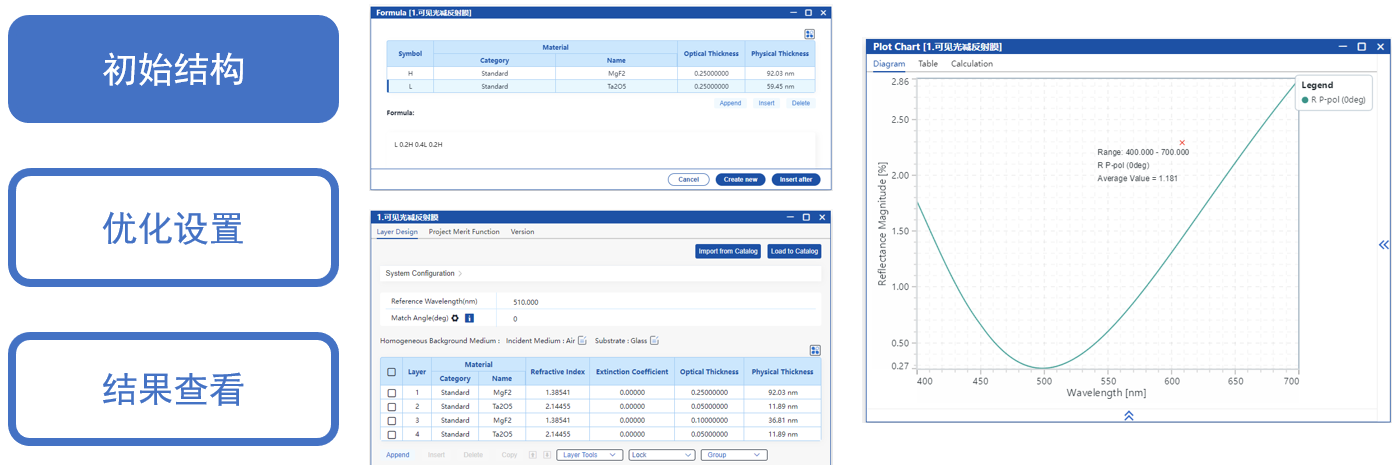The height and width of the screenshot is (468, 1397).
Task: Open the Layer Tools dropdown
Action: pyautogui.click(x=589, y=455)
